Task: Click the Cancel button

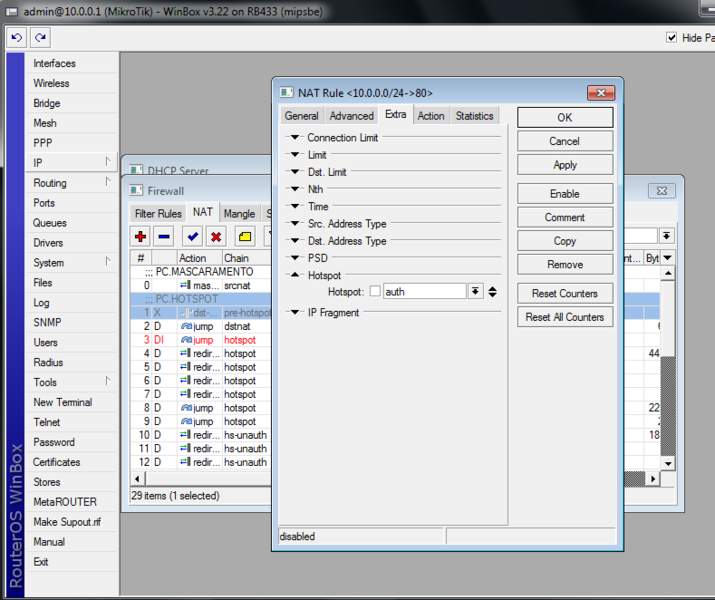Action: tap(565, 141)
